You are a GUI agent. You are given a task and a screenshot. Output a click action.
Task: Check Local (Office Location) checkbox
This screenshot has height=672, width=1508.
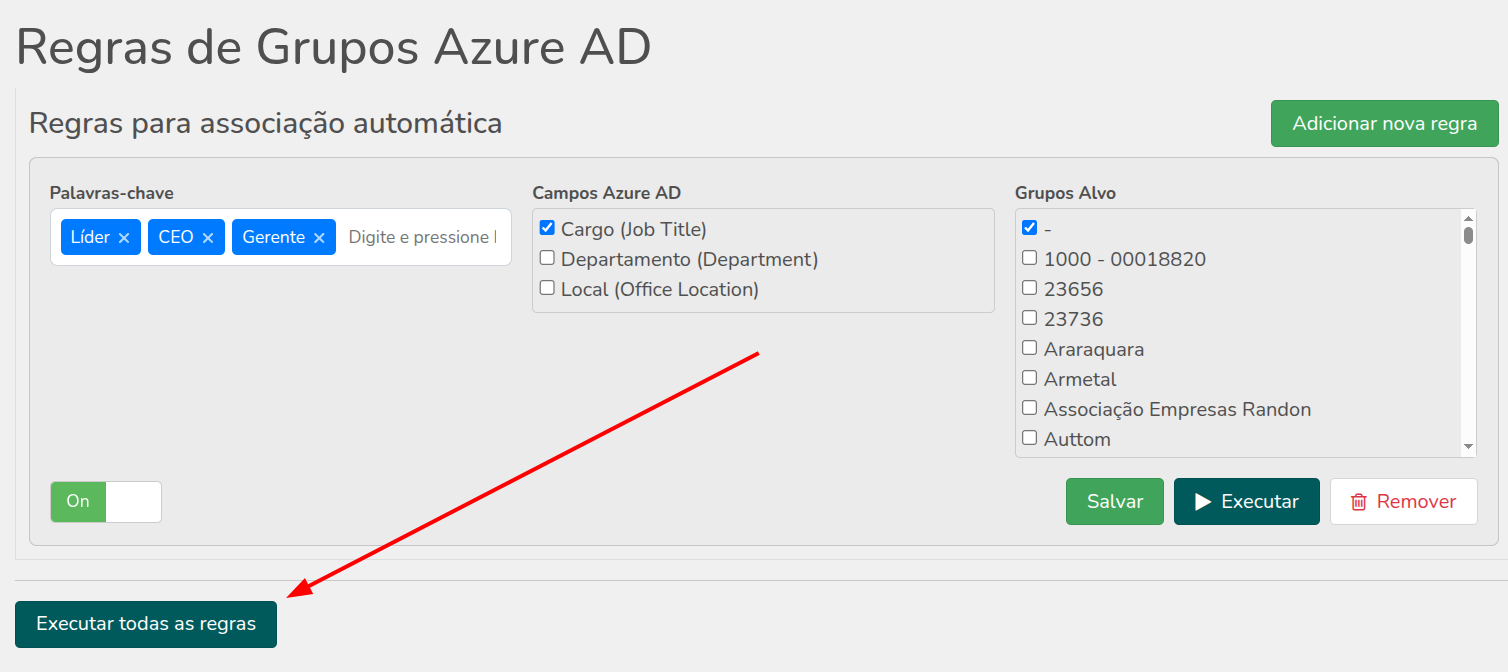pos(547,288)
